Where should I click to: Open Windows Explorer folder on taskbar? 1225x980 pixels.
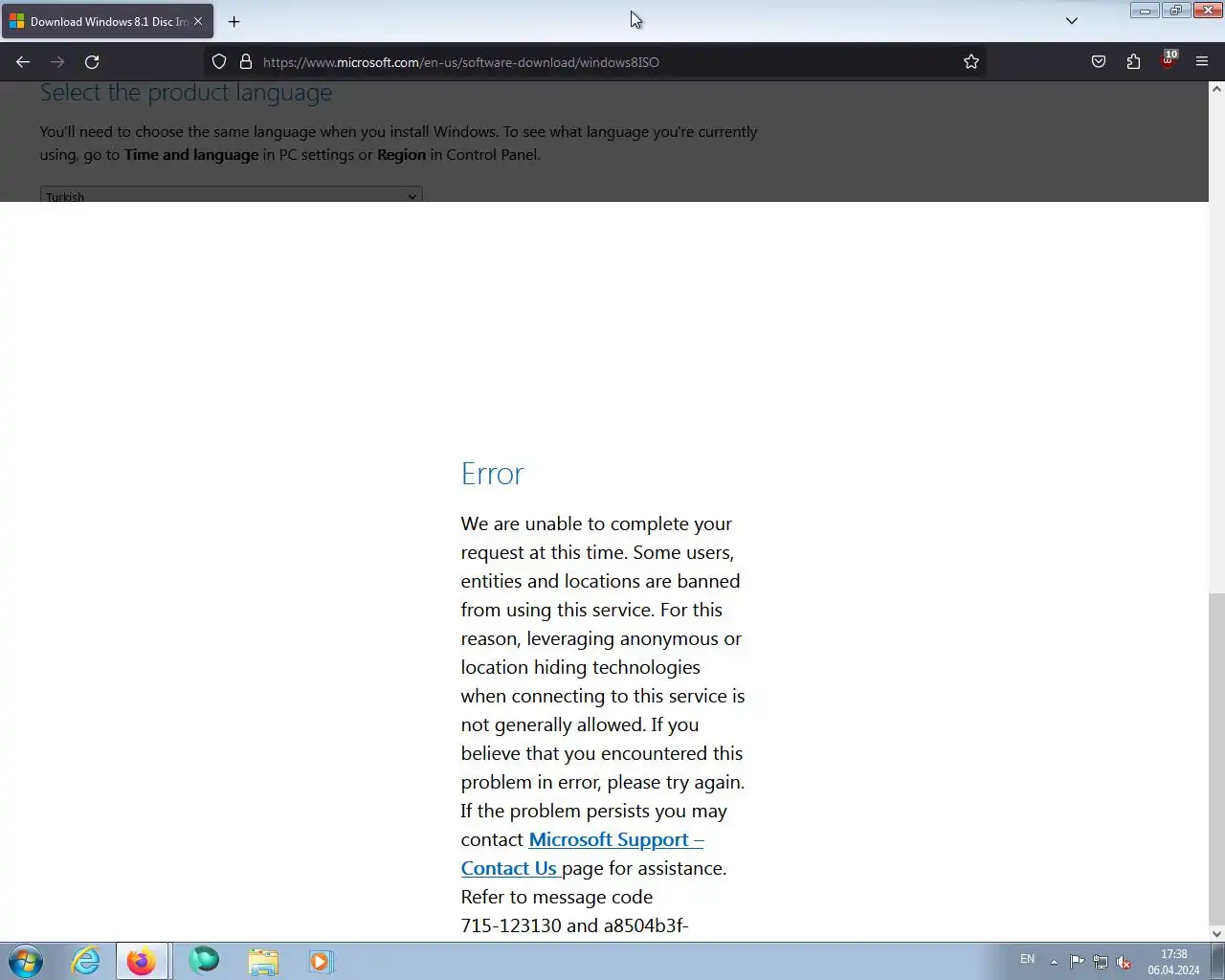(x=263, y=961)
